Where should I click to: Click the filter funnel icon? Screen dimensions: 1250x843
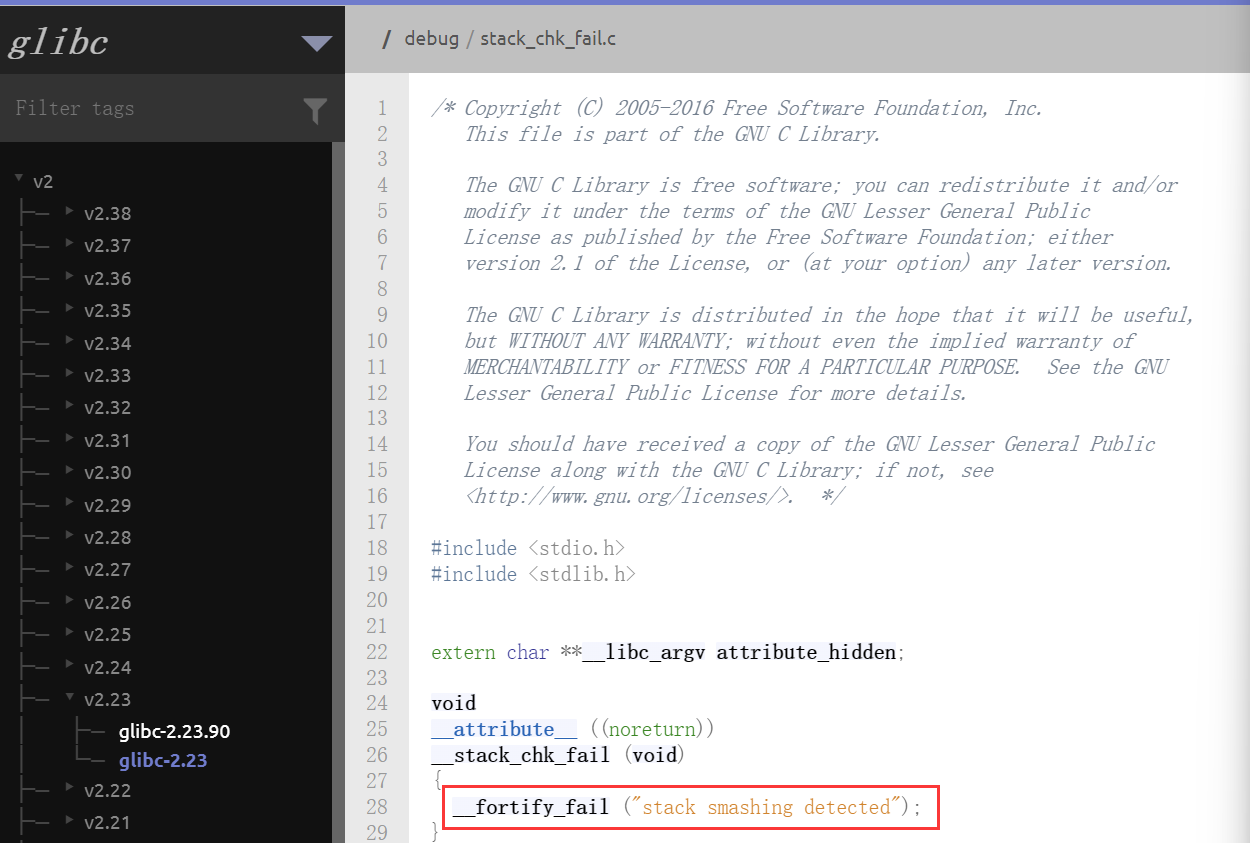315,110
